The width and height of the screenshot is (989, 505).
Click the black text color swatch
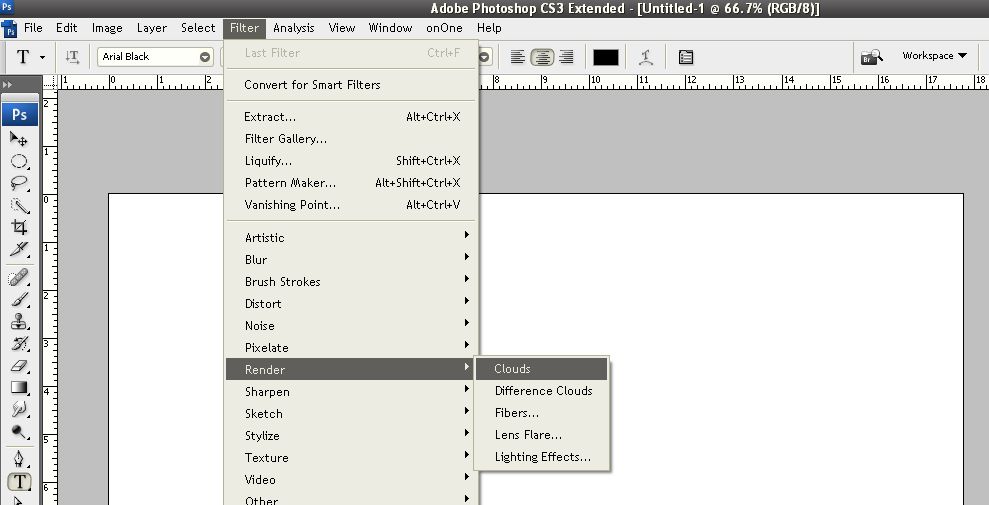coord(605,57)
